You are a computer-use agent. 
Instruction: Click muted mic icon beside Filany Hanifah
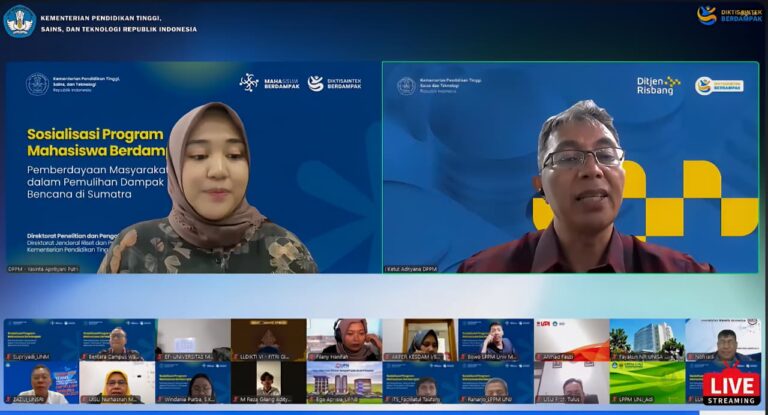coord(312,357)
